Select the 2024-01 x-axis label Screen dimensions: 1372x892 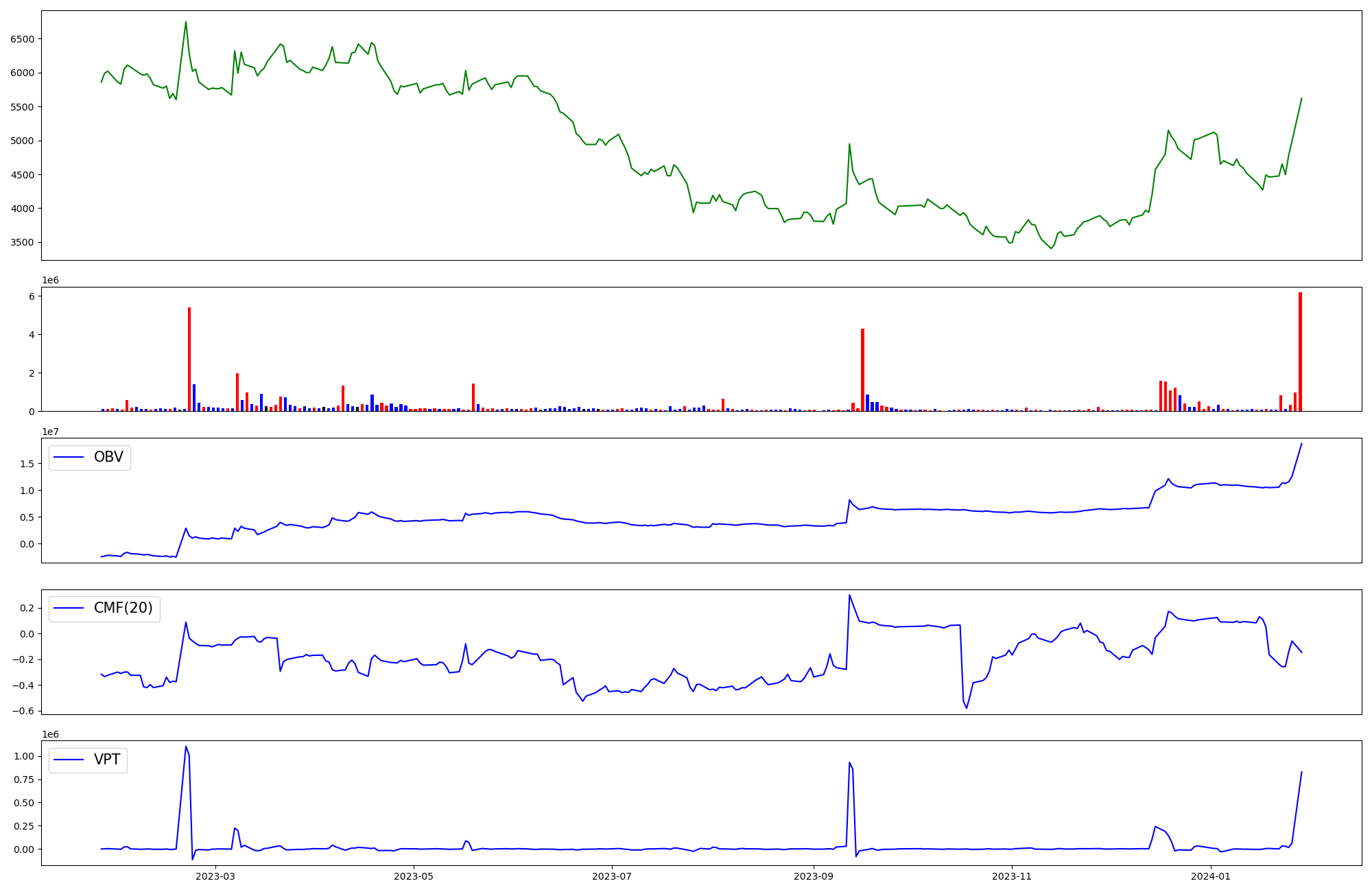(1211, 876)
